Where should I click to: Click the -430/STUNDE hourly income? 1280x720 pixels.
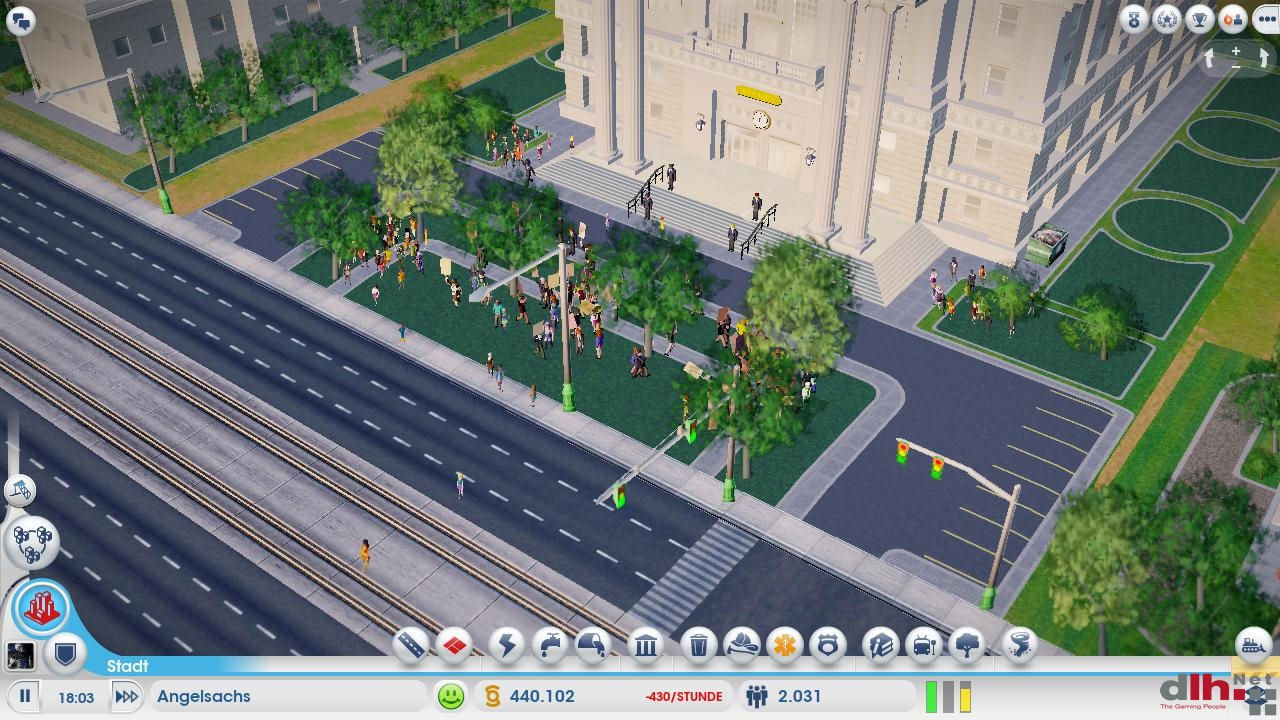click(x=683, y=697)
